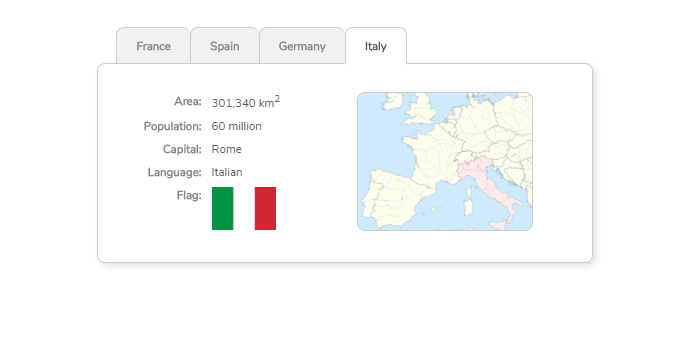The height and width of the screenshot is (363, 684).
Task: Click the Capital: label
Action: pyautogui.click(x=182, y=150)
